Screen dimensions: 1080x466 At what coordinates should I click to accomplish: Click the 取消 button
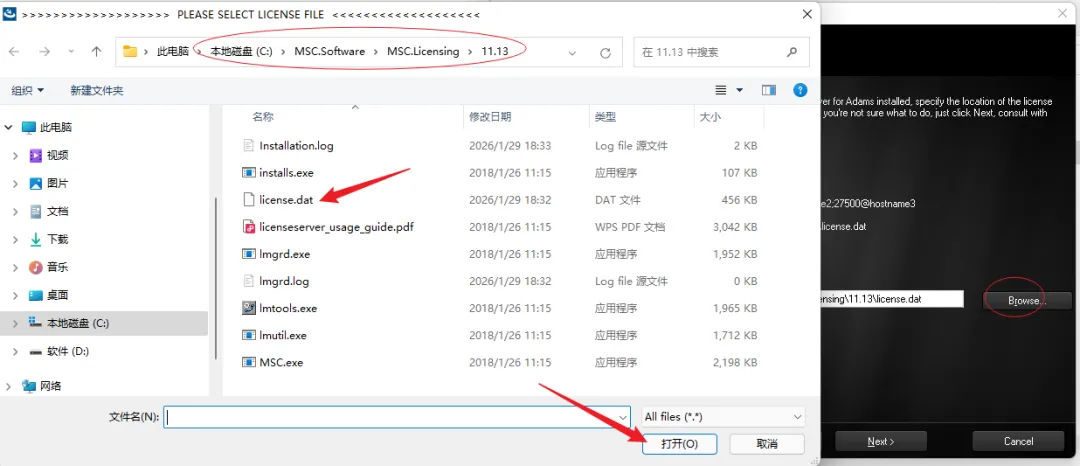point(767,444)
